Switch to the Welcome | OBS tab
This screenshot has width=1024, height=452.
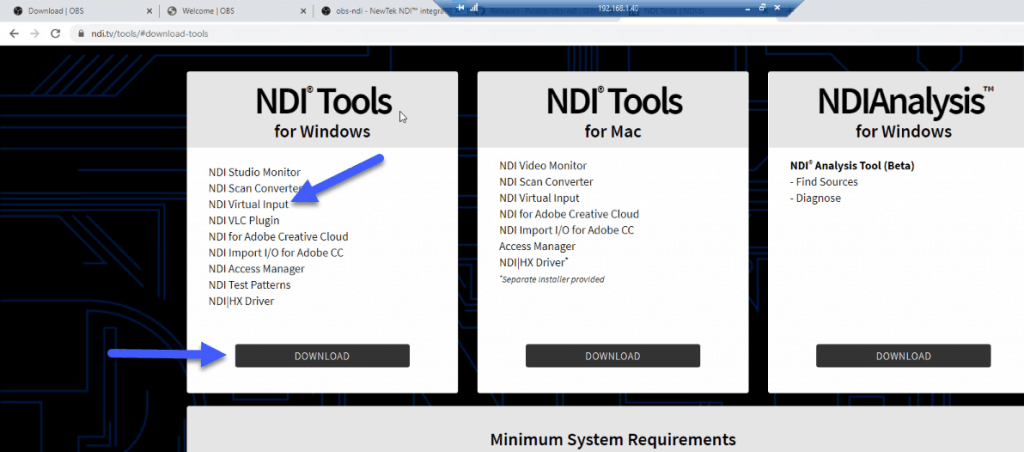click(x=234, y=11)
